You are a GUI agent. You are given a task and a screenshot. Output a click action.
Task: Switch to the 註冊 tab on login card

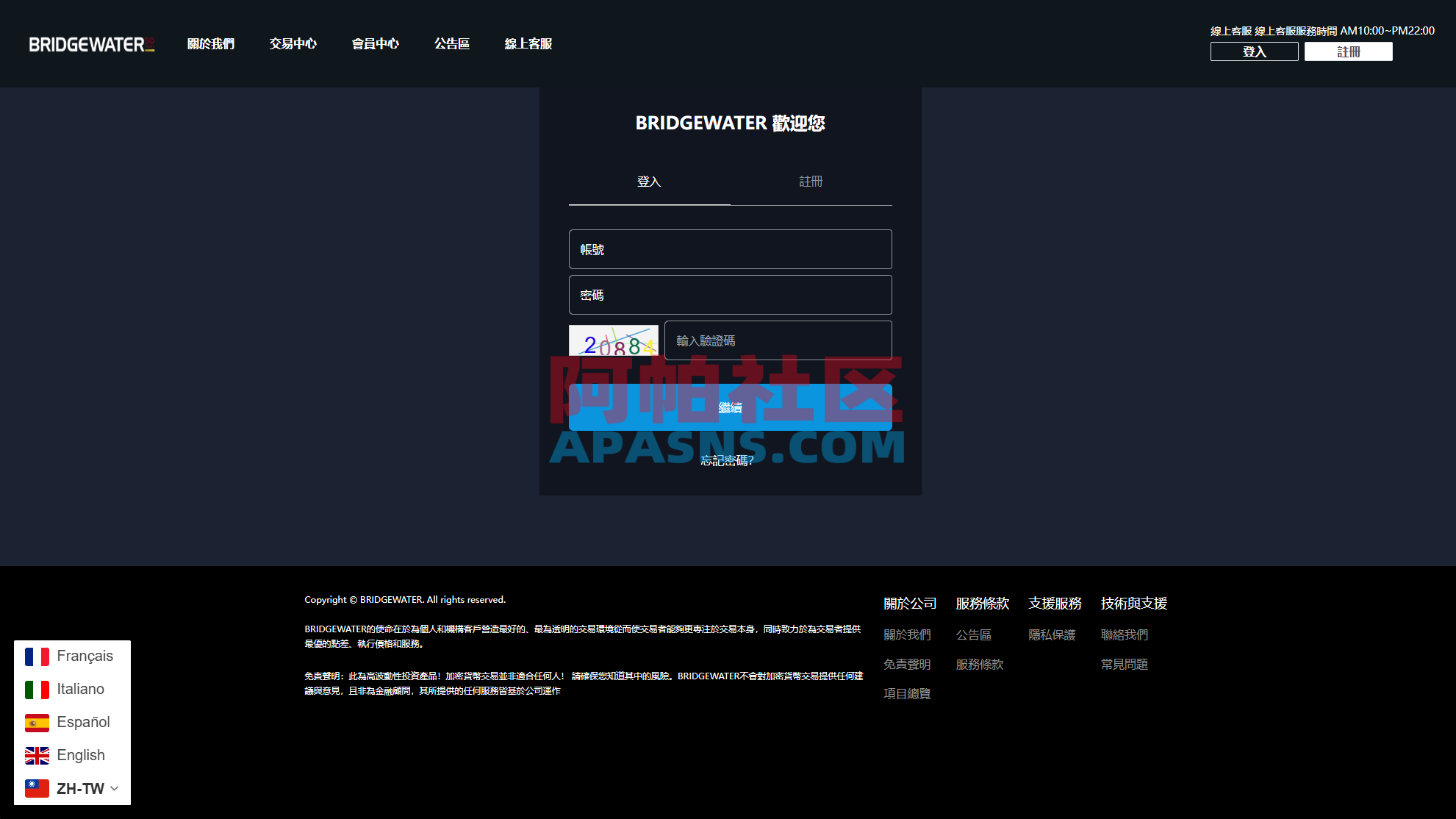(811, 182)
